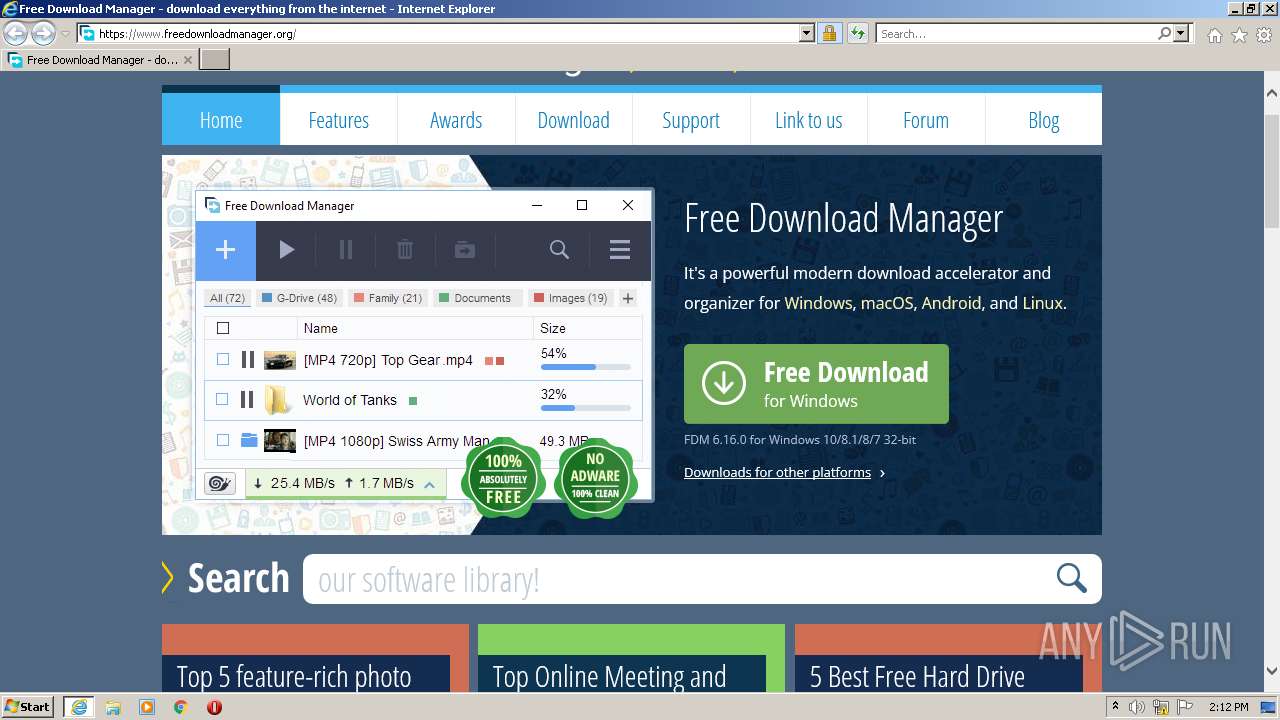Image resolution: width=1280 pixels, height=720 pixels.
Task: Click the Free Download for Windows button
Action: 816,384
